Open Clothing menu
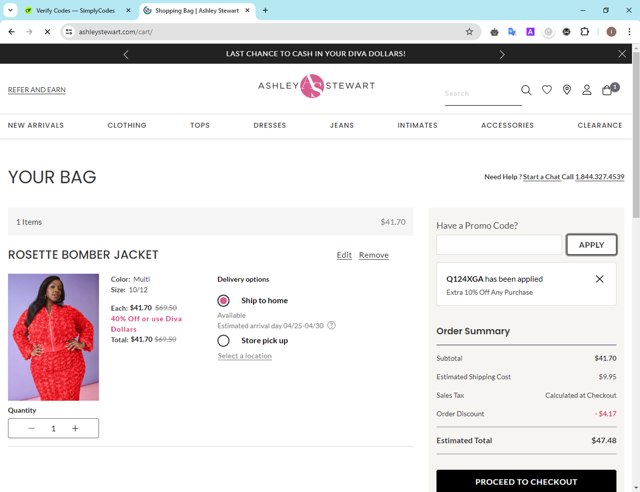The height and width of the screenshot is (492, 640). click(127, 125)
